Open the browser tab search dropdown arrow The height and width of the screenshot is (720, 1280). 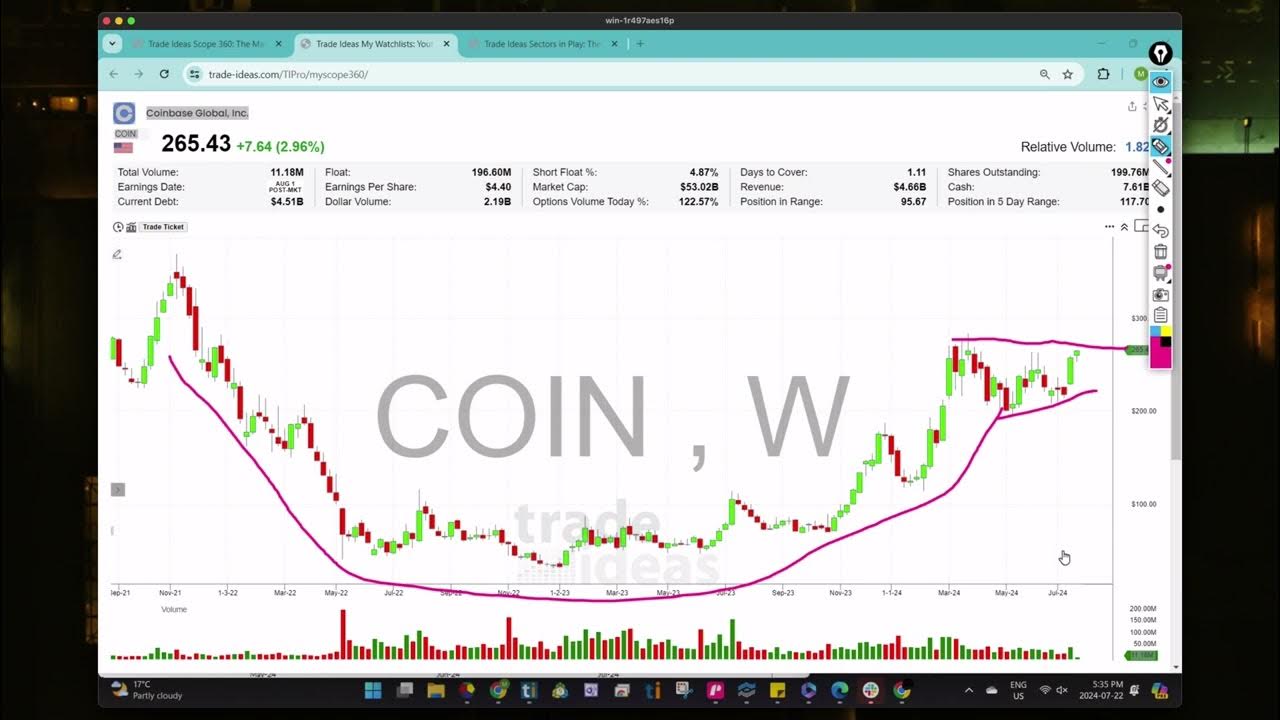[112, 44]
